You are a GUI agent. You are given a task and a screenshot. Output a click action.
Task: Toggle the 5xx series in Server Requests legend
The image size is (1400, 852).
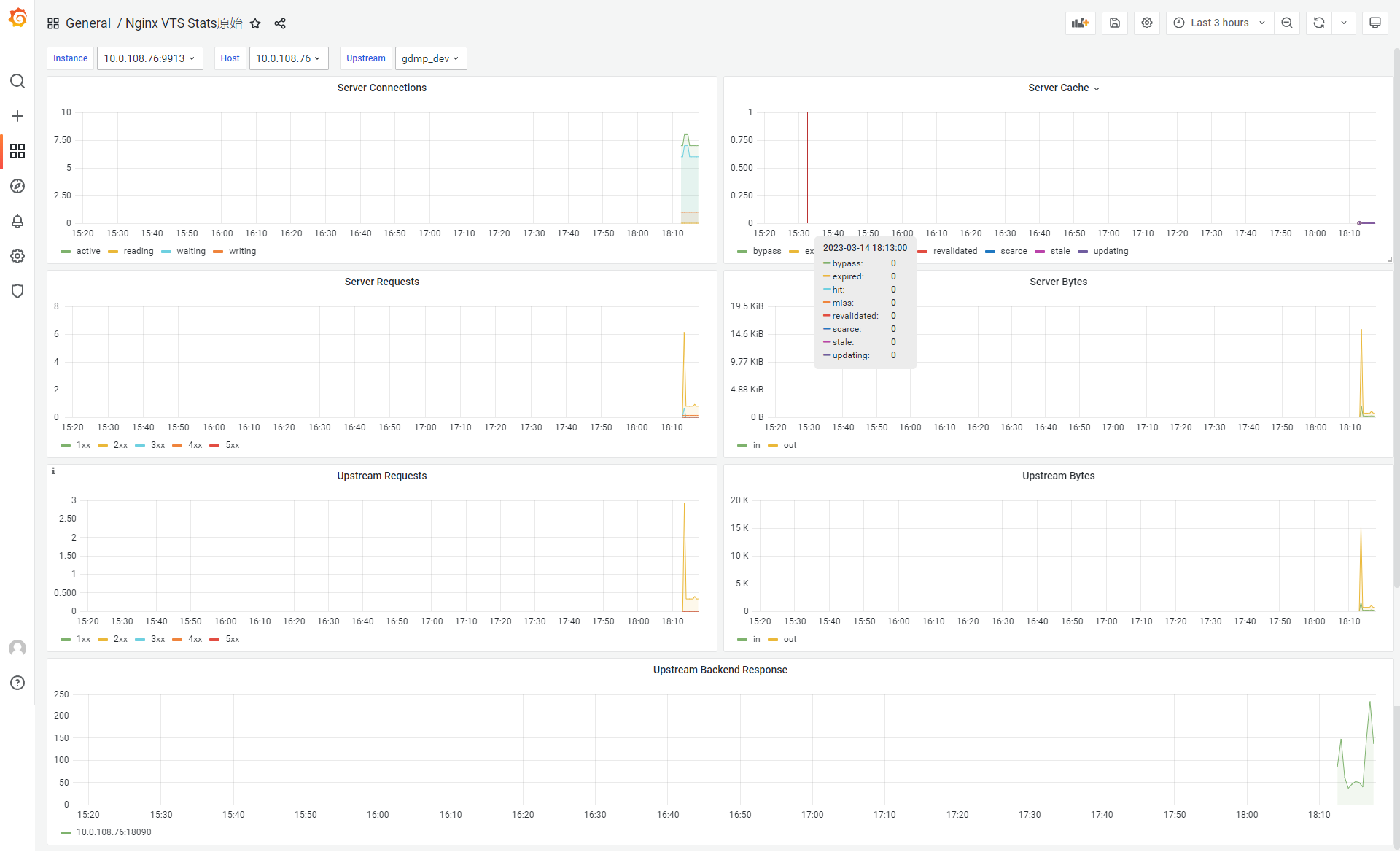tap(232, 445)
